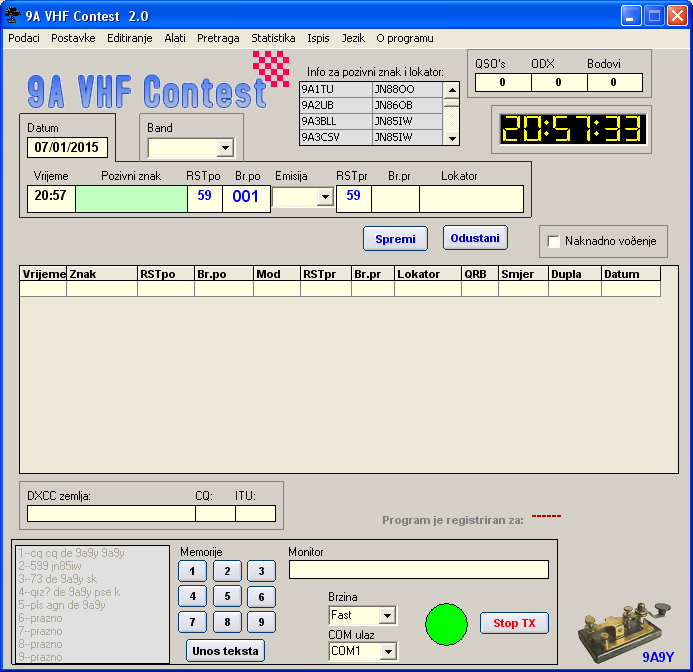693x672 pixels.
Task: Click the Br.pr input field
Action: click(x=396, y=199)
